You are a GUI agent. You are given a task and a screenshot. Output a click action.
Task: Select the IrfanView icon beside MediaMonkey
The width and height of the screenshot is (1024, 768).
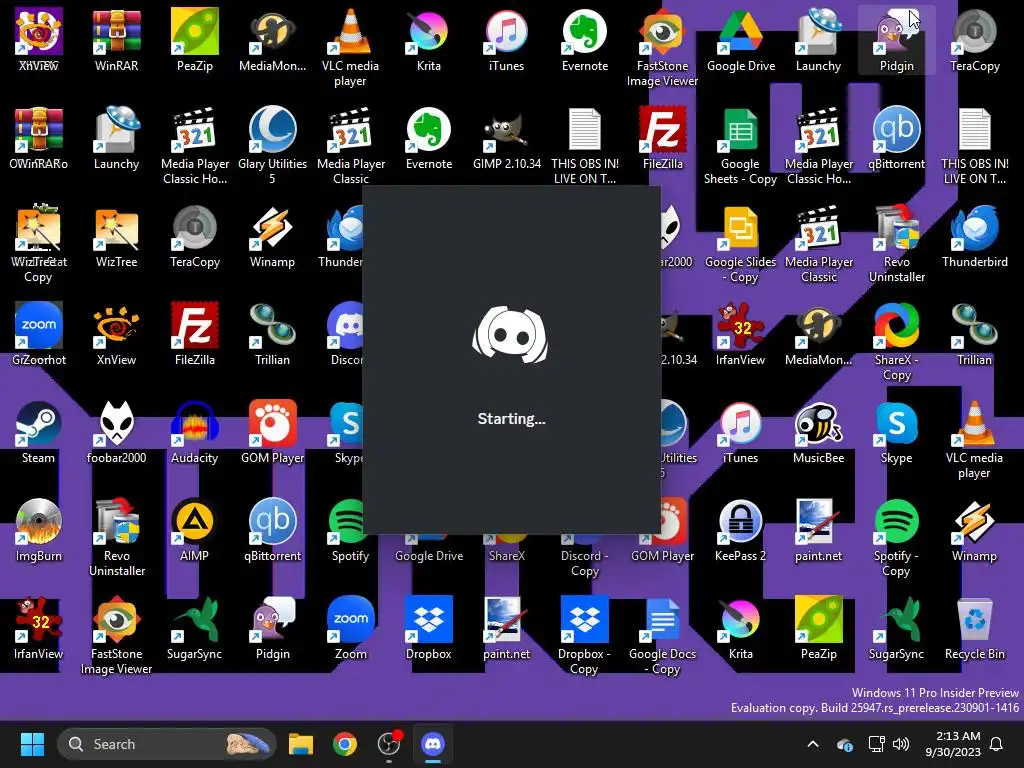coord(741,334)
